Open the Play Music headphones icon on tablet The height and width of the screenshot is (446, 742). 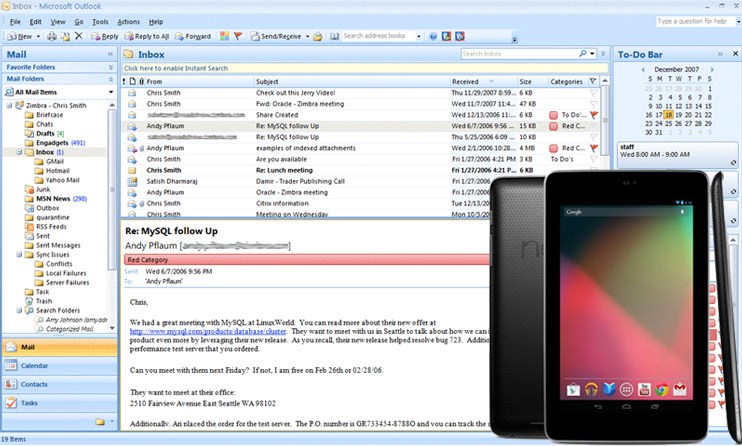(591, 389)
